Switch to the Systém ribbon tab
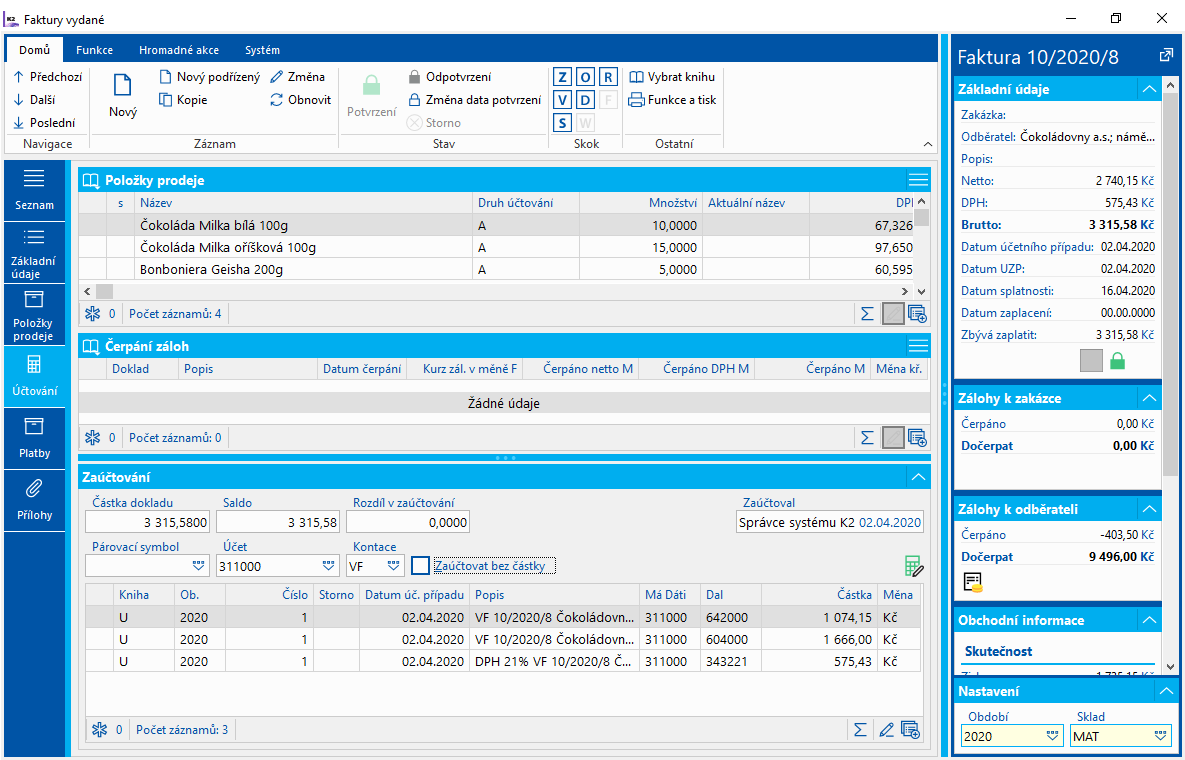This screenshot has height=760, width=1185. [262, 50]
